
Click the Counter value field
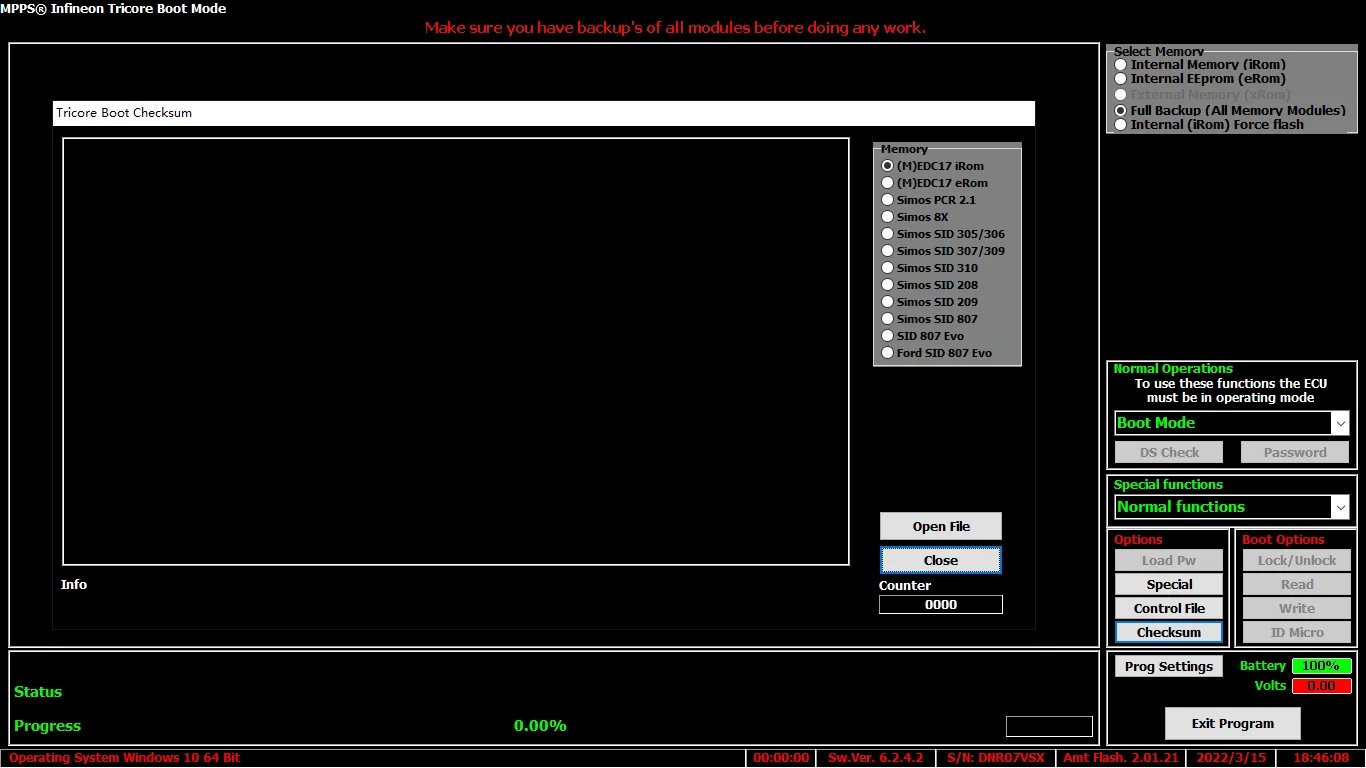(940, 605)
